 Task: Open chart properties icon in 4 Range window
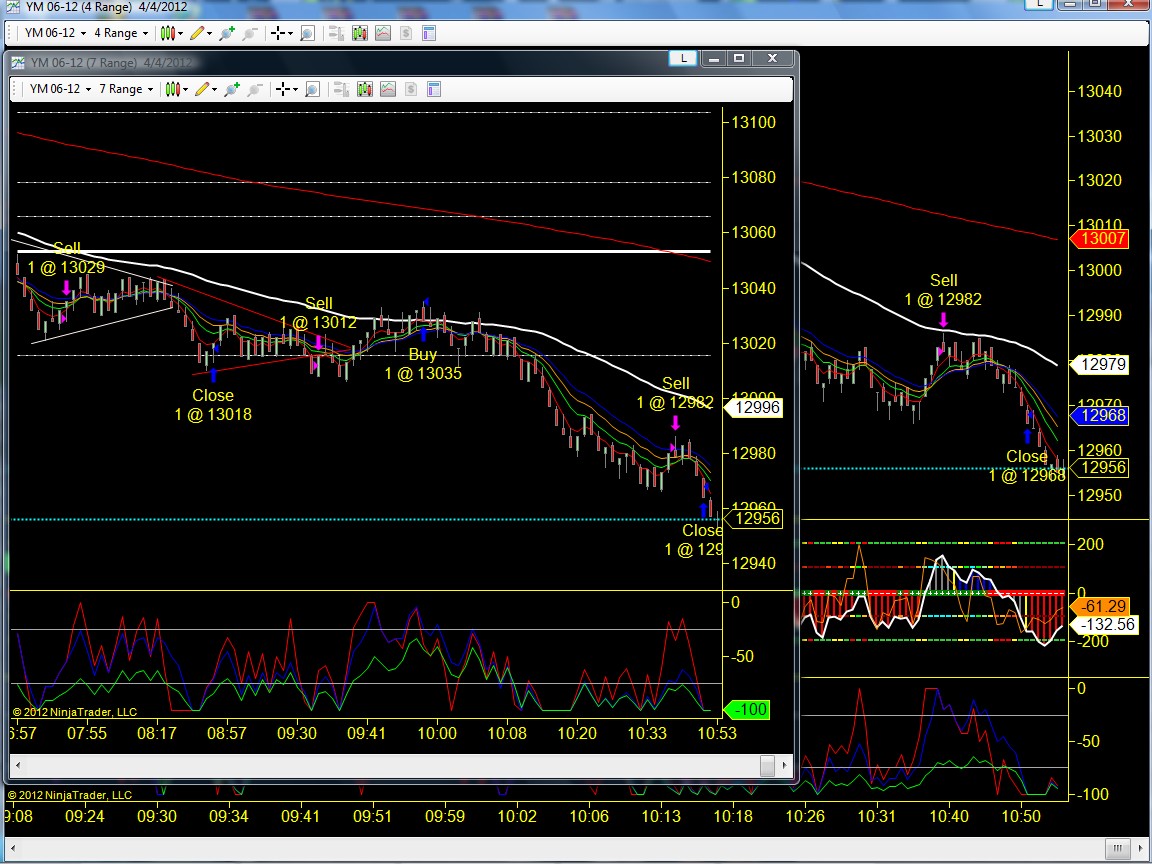click(x=429, y=33)
